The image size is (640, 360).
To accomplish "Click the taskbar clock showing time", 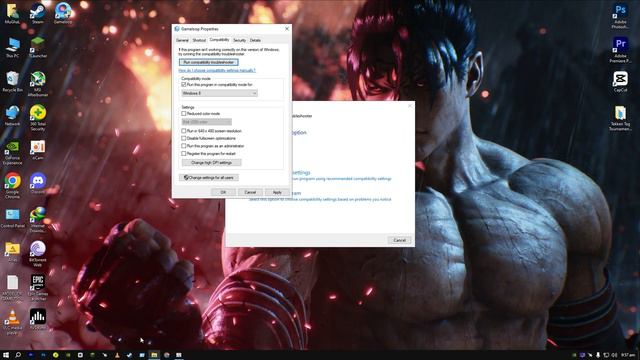I will 628,355.
